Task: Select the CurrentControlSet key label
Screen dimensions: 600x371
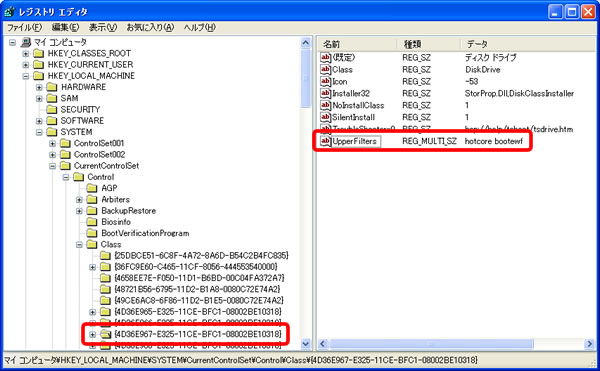Action: [106, 166]
